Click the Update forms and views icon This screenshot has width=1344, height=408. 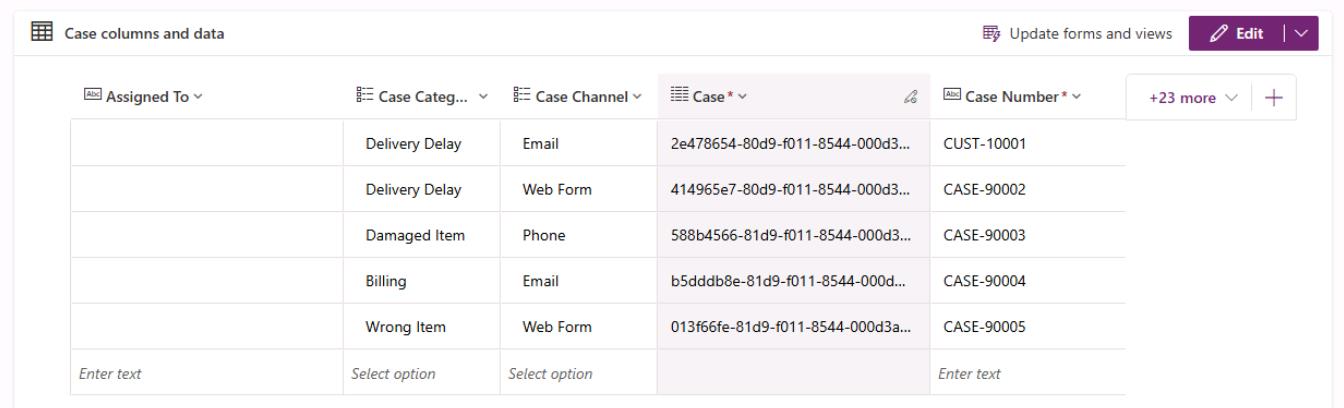coord(993,34)
